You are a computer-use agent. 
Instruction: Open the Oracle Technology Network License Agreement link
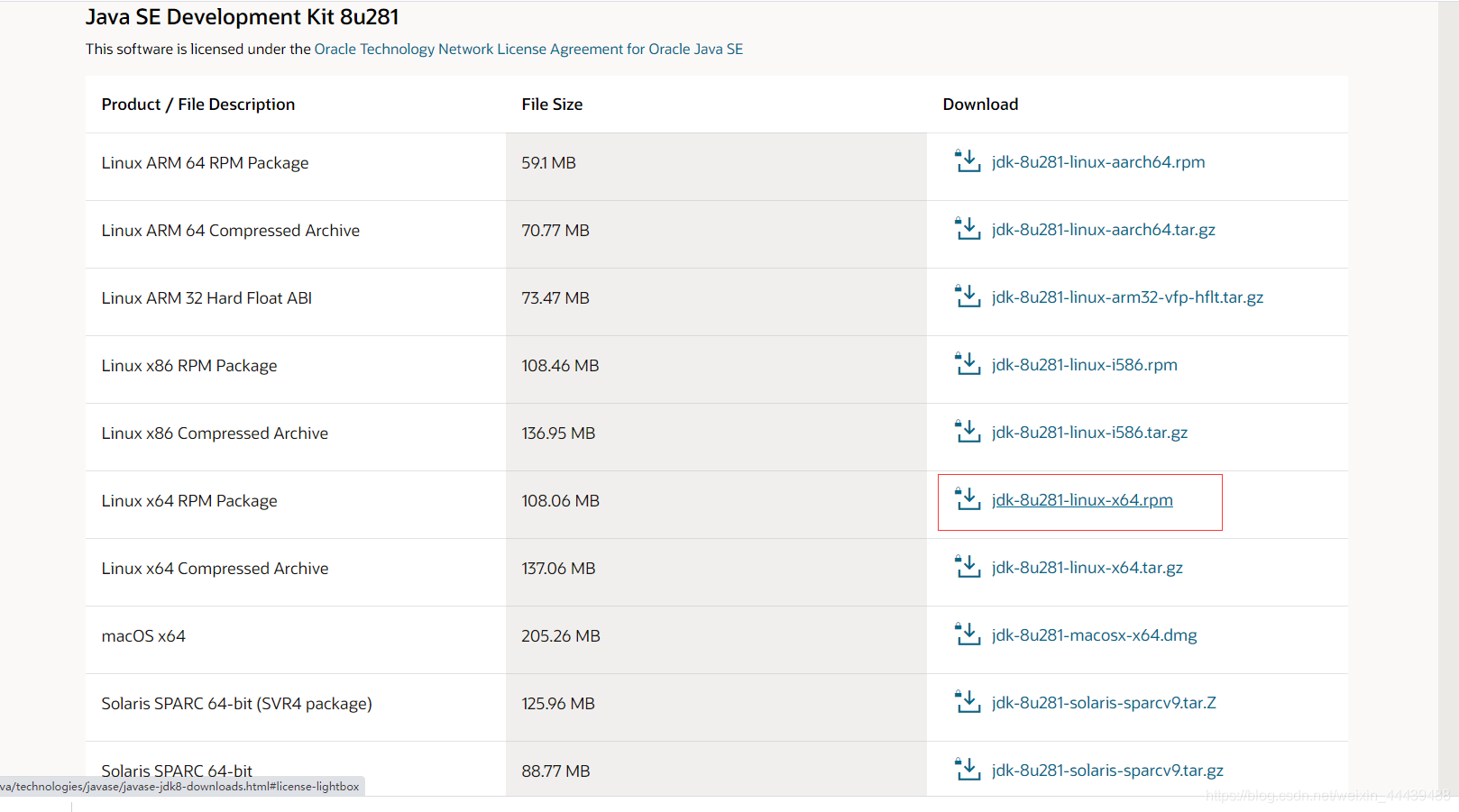click(528, 49)
